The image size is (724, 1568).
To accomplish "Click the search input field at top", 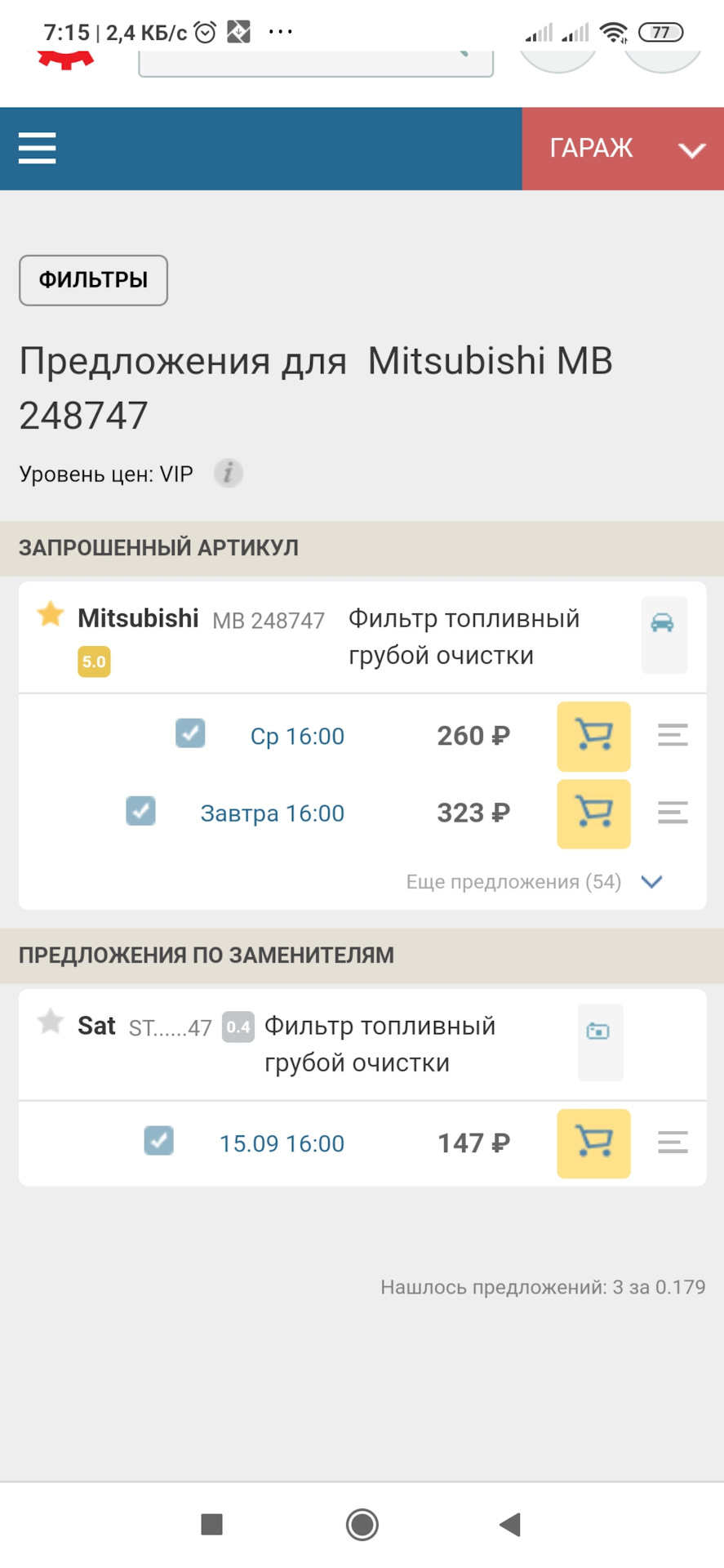I will click(315, 63).
